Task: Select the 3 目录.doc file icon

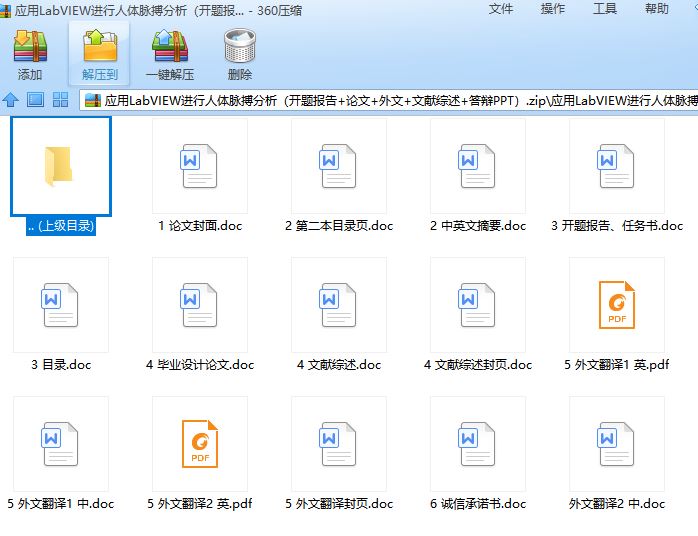Action: pyautogui.click(x=60, y=305)
